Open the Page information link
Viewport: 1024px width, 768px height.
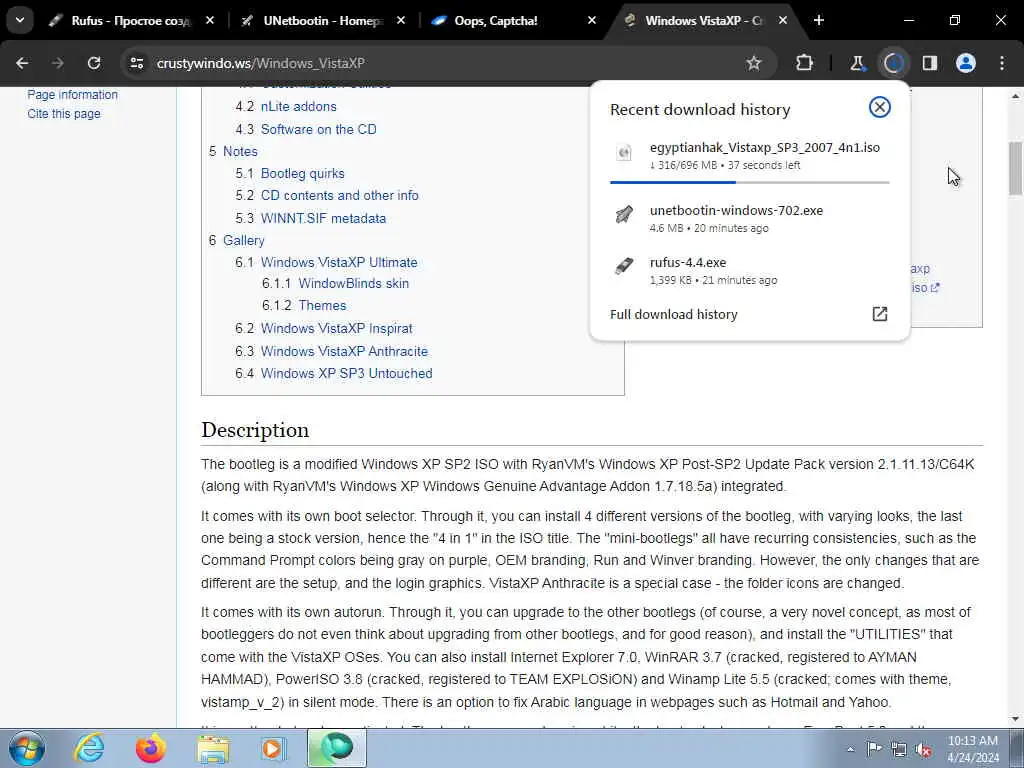[72, 95]
